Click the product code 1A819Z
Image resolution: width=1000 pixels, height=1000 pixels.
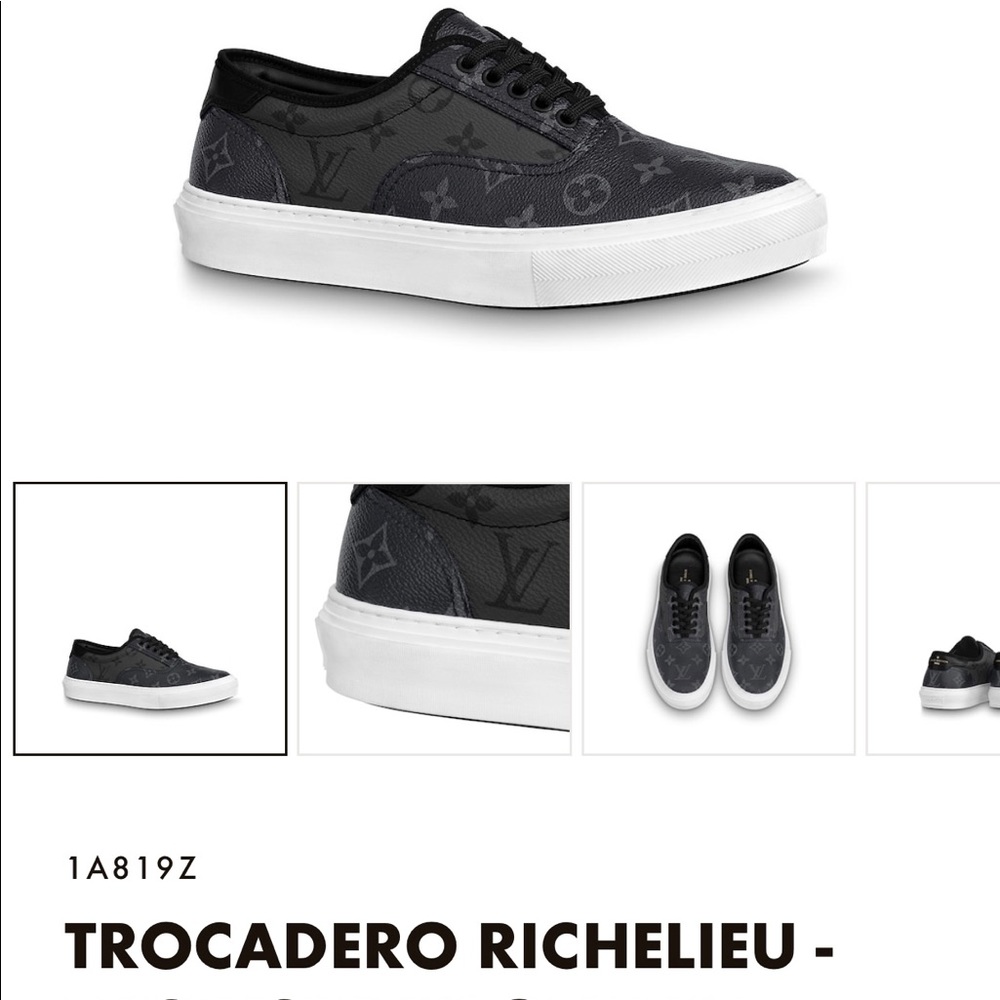tap(132, 869)
